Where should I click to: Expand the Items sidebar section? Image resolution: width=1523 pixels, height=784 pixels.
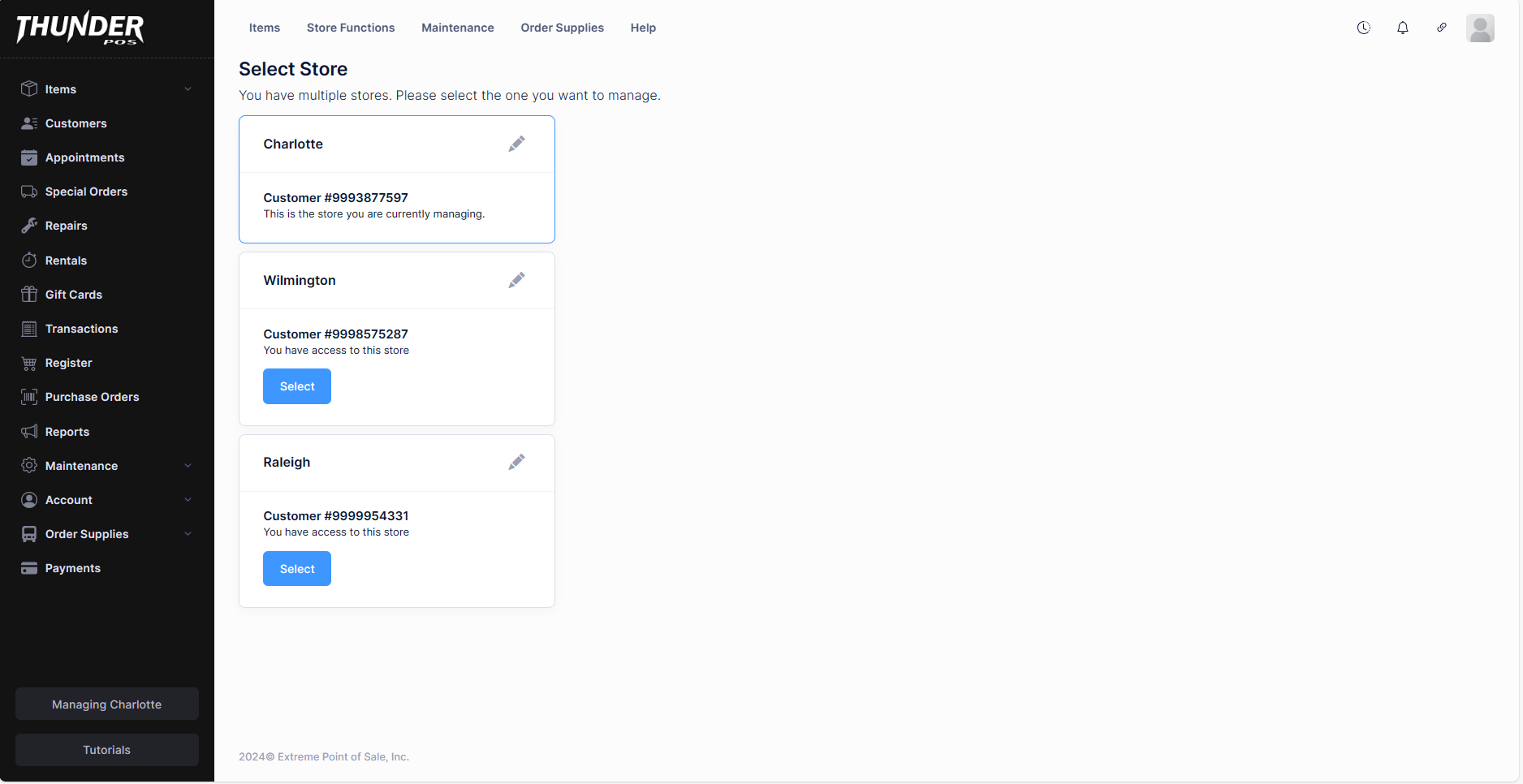point(106,89)
